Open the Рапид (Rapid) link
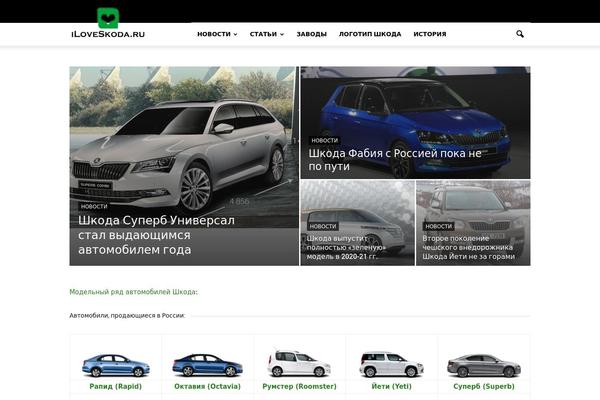This screenshot has width=600, height=400. coord(116,386)
